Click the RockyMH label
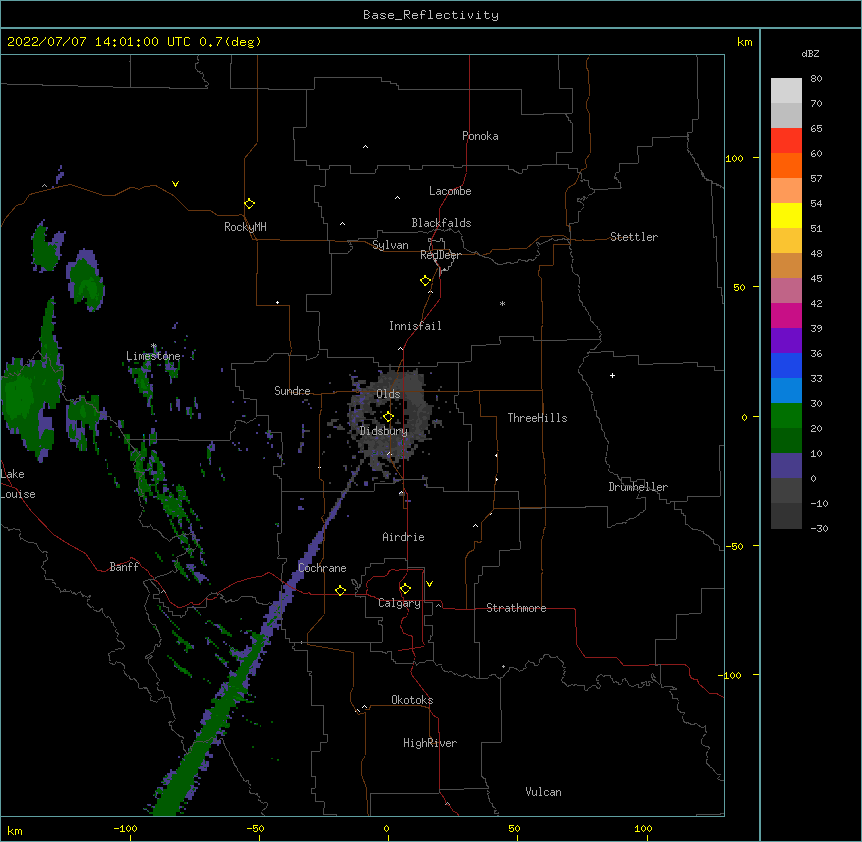The image size is (862, 842). point(245,226)
